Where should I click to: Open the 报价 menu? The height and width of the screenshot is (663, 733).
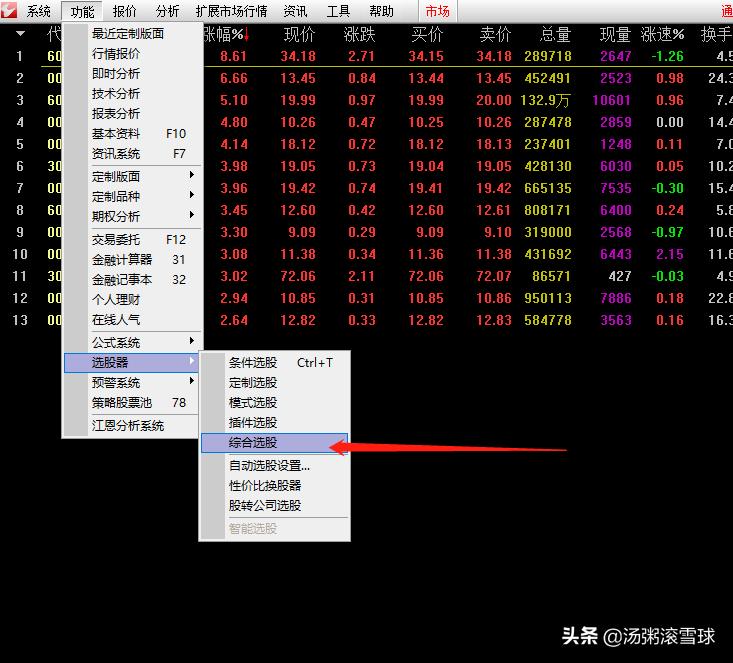click(124, 11)
